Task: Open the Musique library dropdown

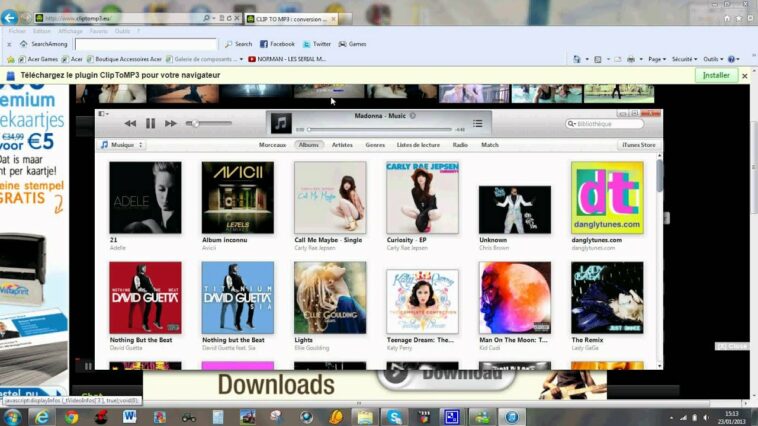Action: [122, 145]
